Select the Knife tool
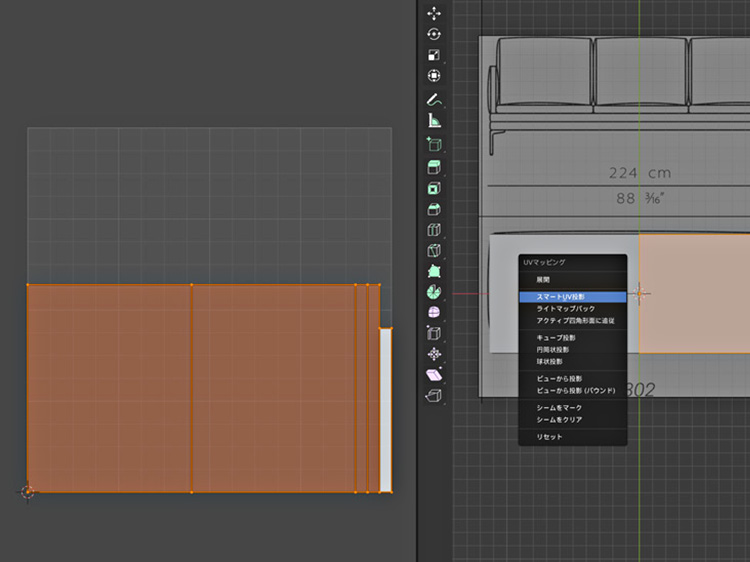 pyautogui.click(x=434, y=251)
